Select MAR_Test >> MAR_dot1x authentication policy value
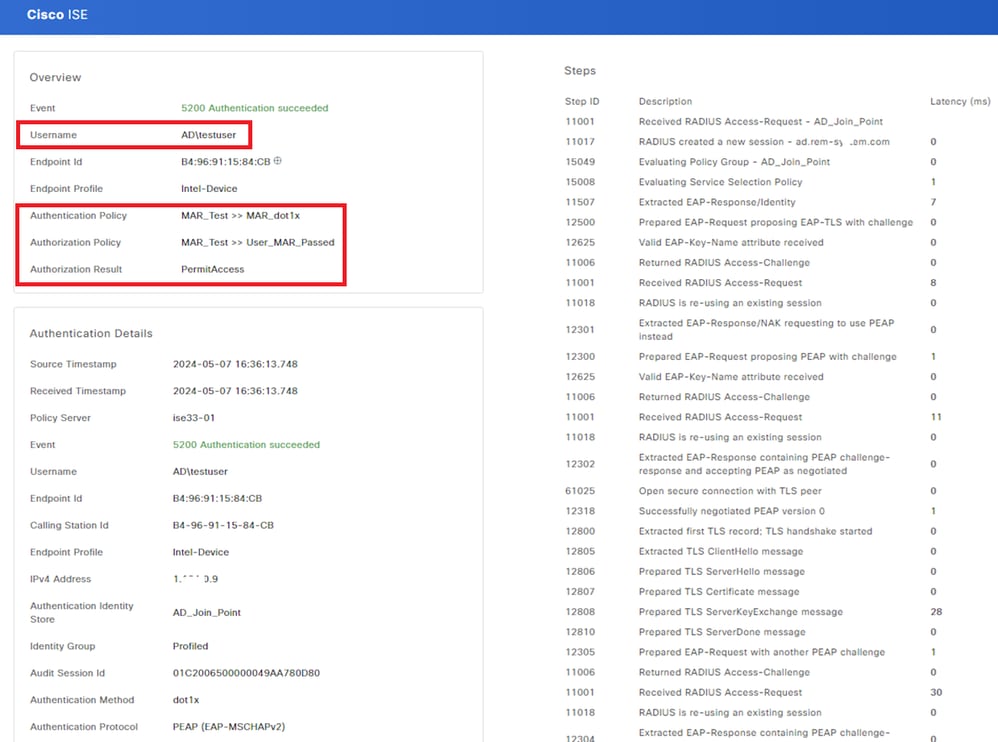The height and width of the screenshot is (742, 998). (x=241, y=216)
